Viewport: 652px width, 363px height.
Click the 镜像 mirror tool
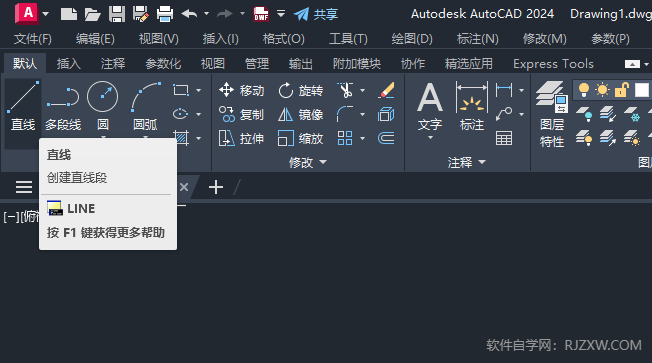tap(300, 114)
